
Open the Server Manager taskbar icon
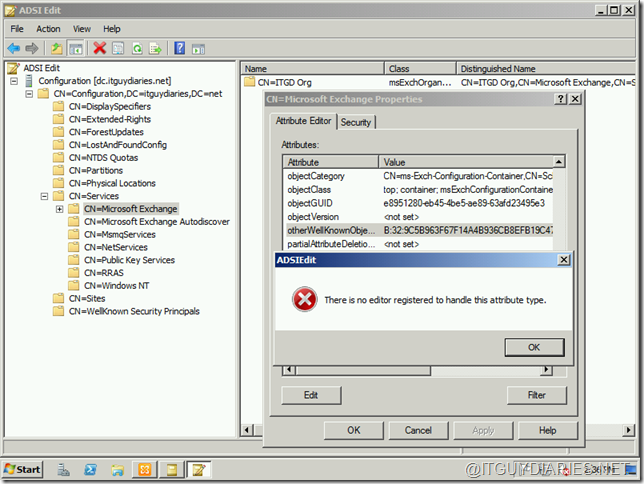pos(63,470)
